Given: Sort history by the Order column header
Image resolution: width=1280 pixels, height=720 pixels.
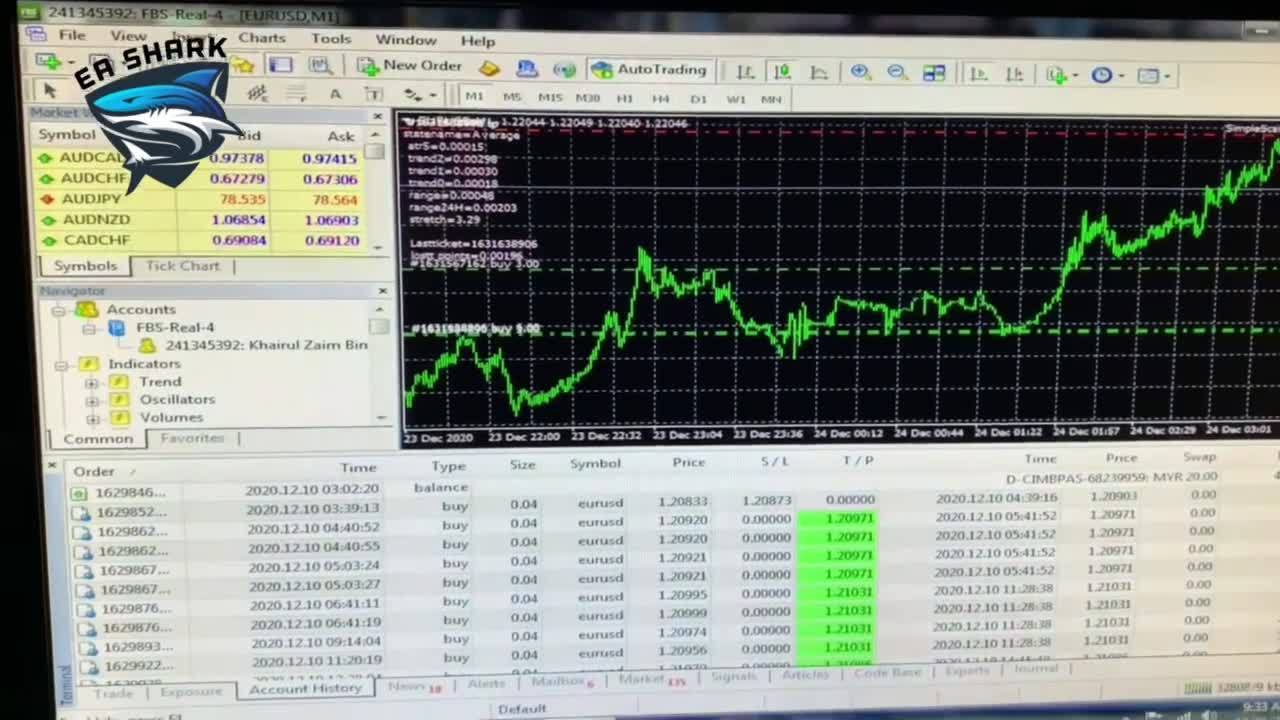Looking at the screenshot, I should tap(94, 472).
